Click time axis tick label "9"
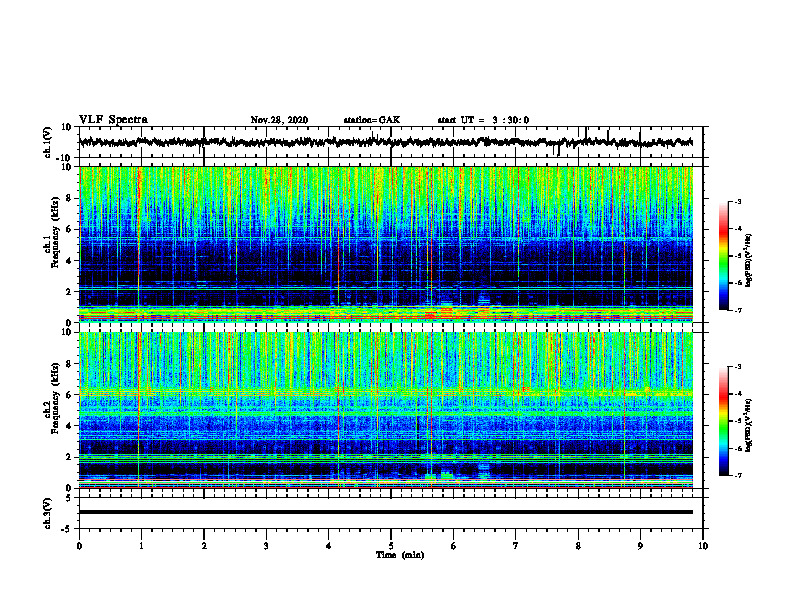 640,546
